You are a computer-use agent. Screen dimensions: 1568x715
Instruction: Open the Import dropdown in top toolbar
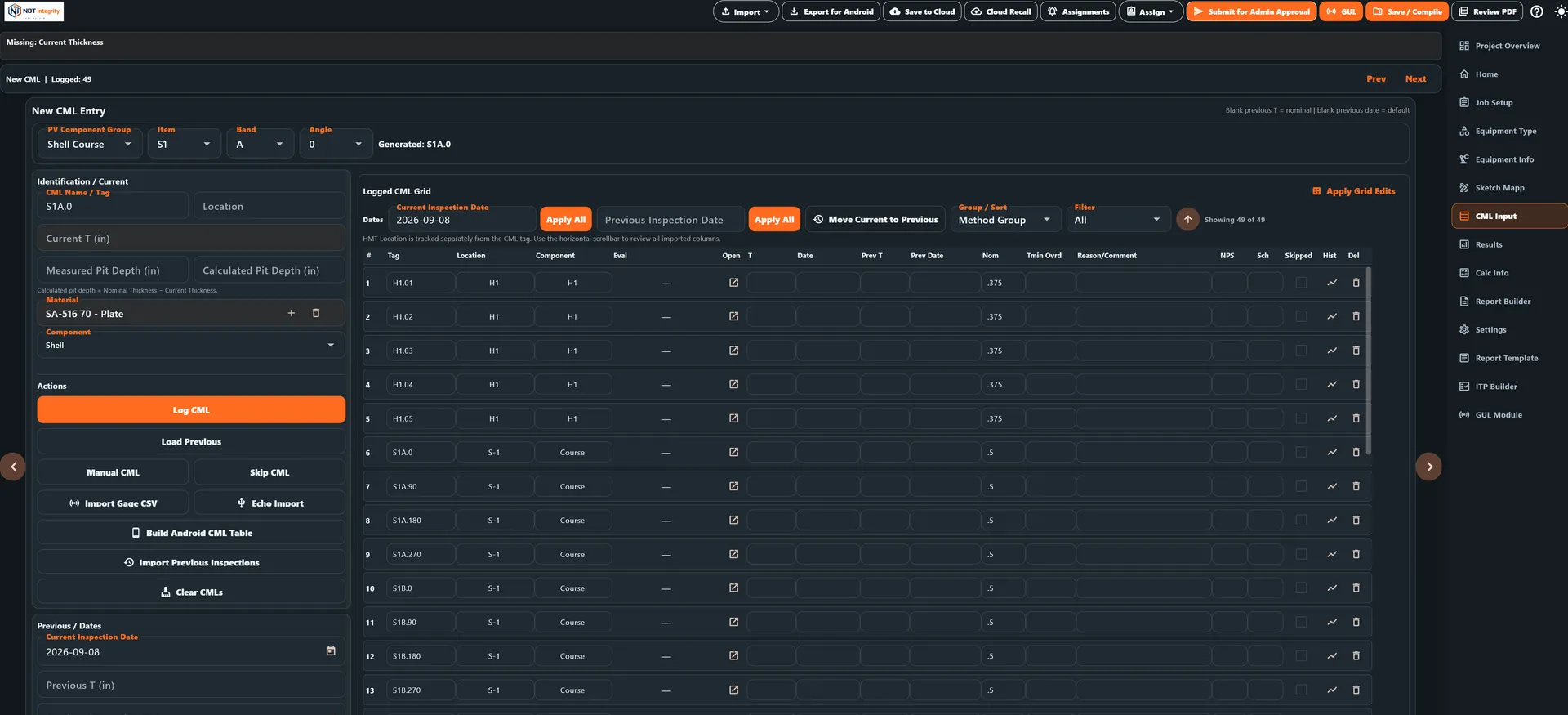click(x=746, y=11)
